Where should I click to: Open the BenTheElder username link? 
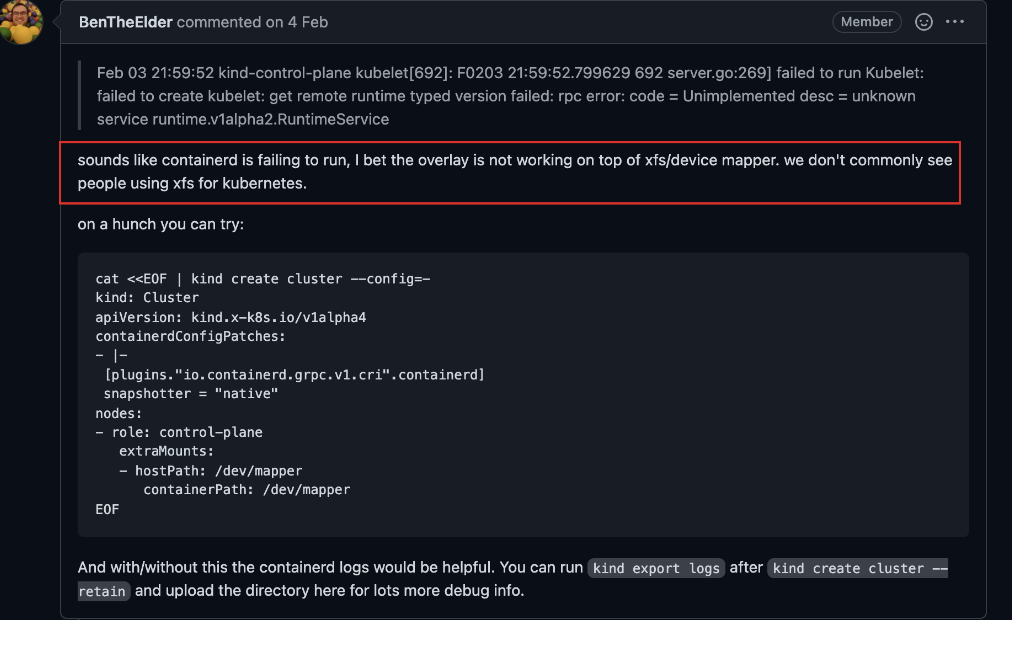point(125,22)
